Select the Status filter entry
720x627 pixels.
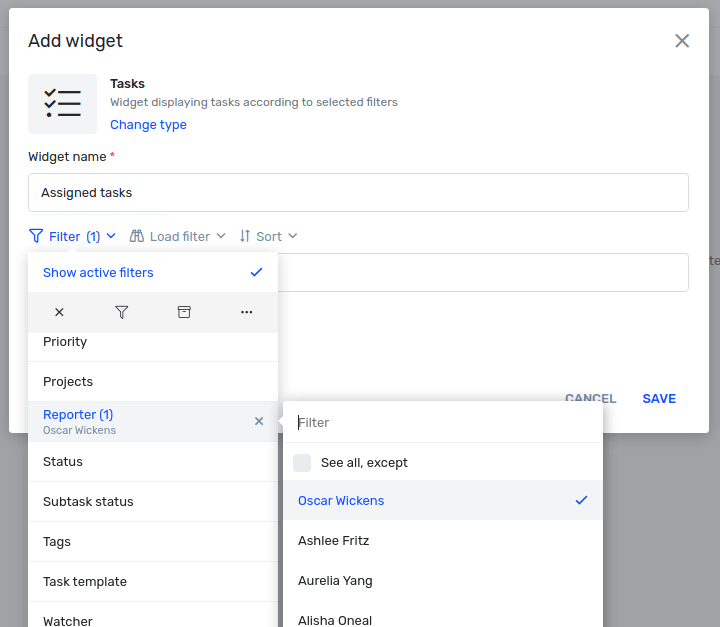153,462
